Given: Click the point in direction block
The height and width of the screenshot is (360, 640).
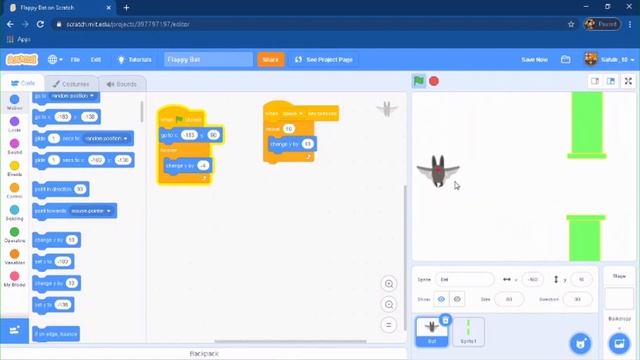Looking at the screenshot, I should (x=60, y=189).
